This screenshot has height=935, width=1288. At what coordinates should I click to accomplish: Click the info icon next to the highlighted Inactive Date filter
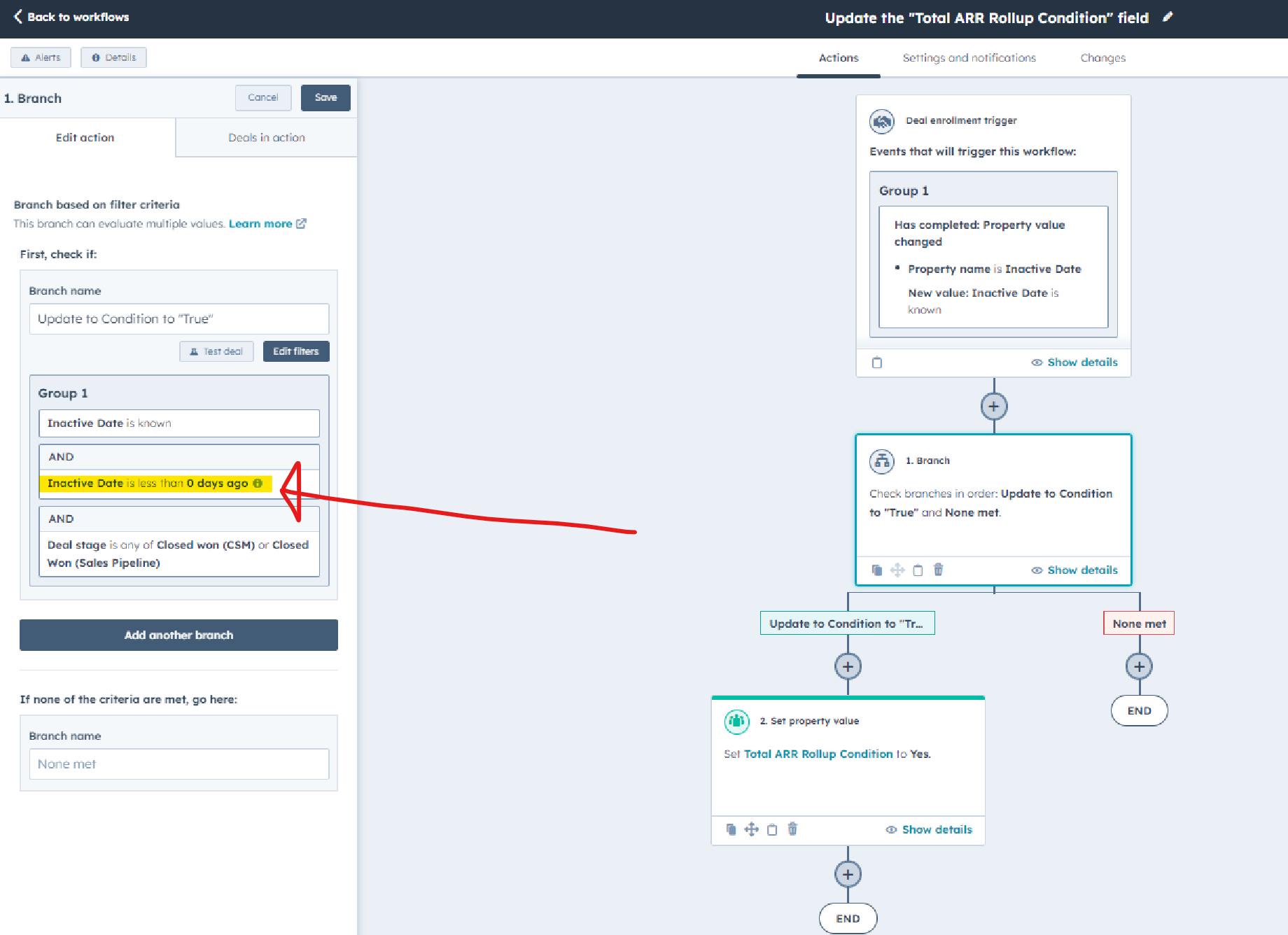(257, 483)
